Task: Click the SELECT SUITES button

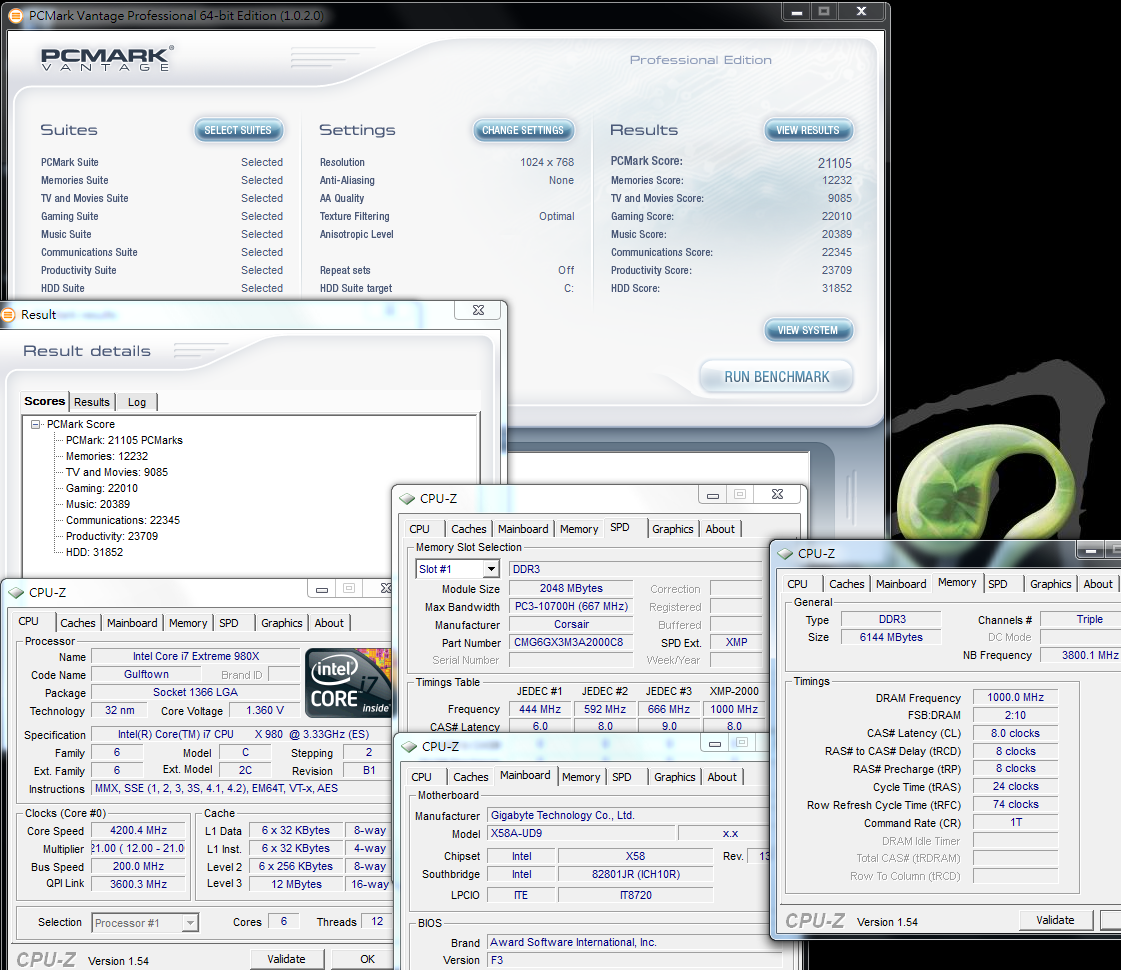Action: pyautogui.click(x=238, y=130)
